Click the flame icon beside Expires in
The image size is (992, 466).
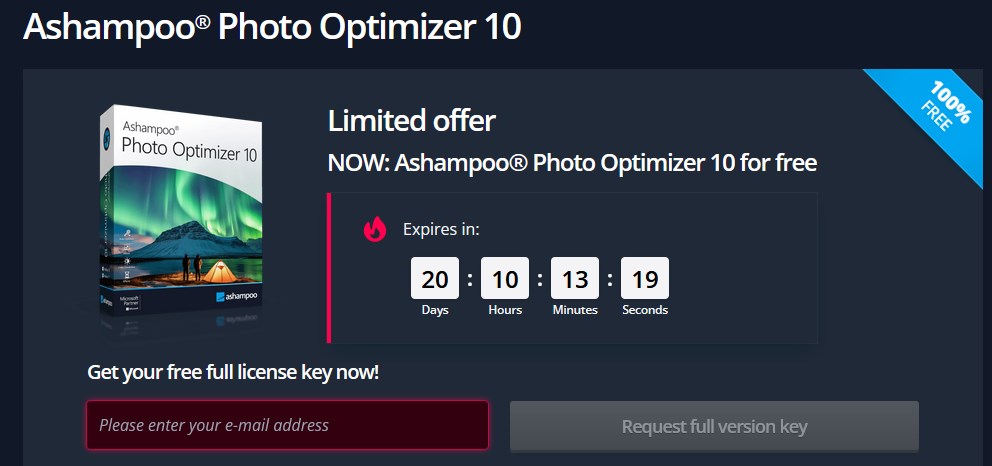click(x=375, y=230)
